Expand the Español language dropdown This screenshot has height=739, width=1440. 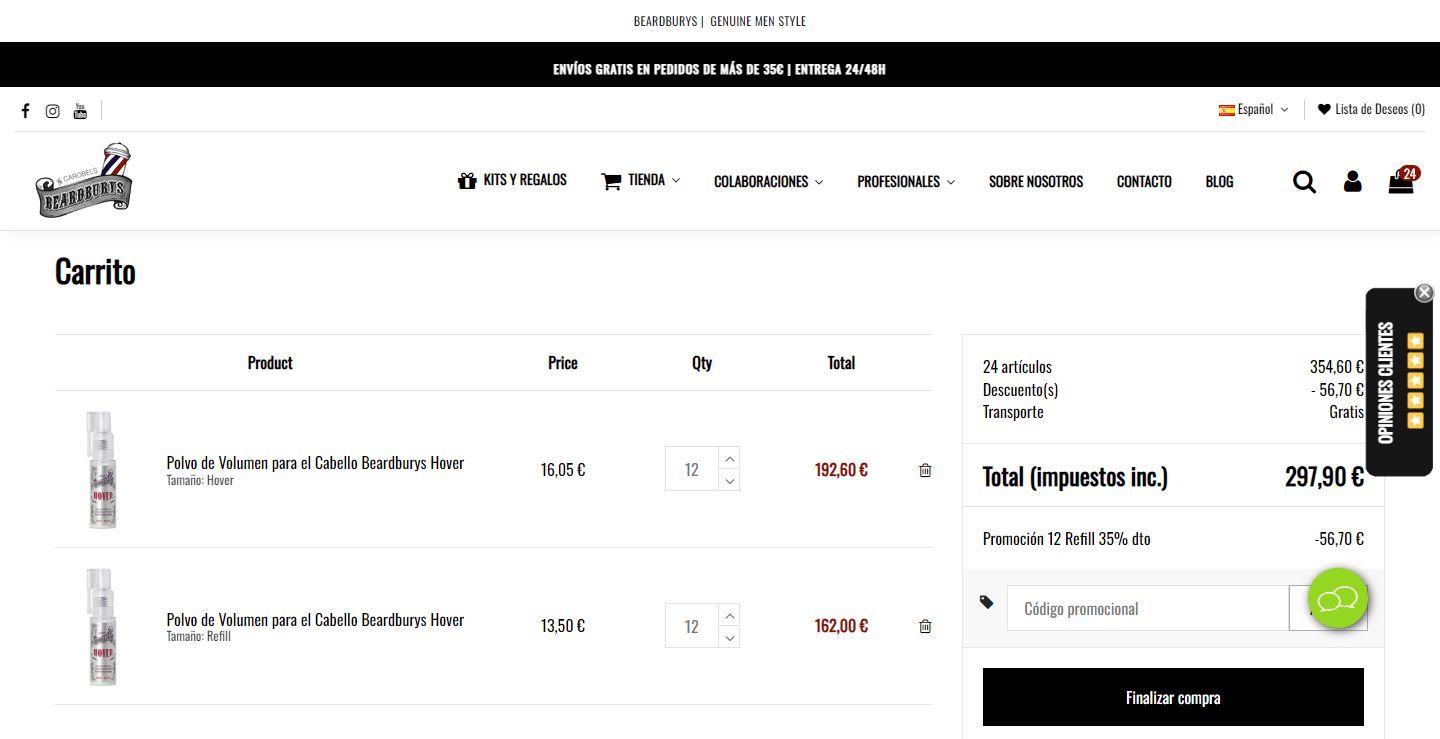pyautogui.click(x=1253, y=110)
